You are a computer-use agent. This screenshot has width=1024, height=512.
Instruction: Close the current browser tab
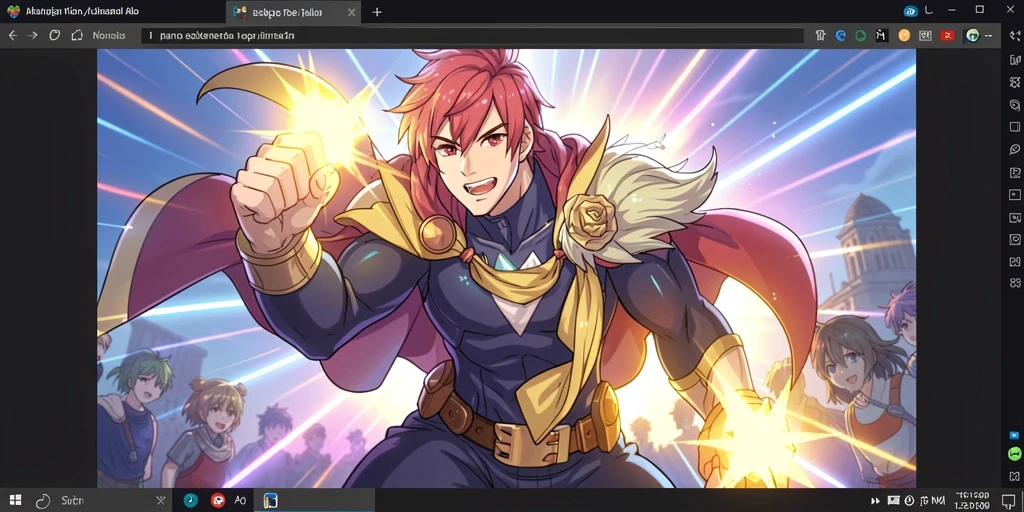352,12
